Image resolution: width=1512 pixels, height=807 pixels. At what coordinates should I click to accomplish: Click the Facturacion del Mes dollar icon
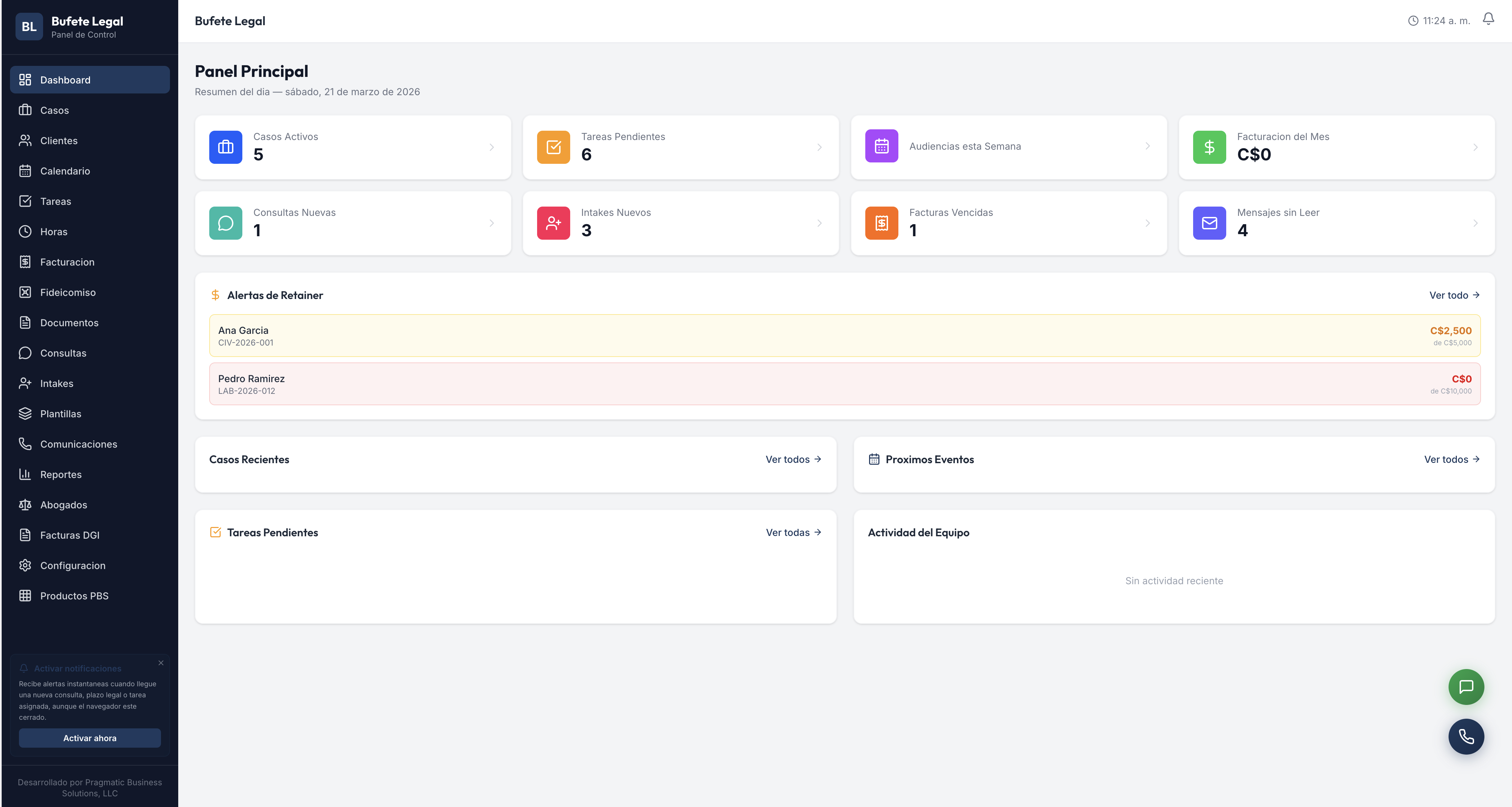(1209, 147)
